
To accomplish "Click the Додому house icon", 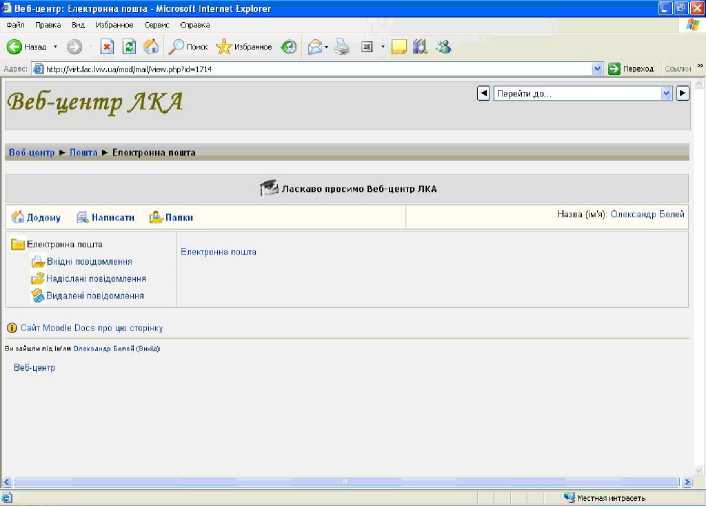I will [x=18, y=217].
